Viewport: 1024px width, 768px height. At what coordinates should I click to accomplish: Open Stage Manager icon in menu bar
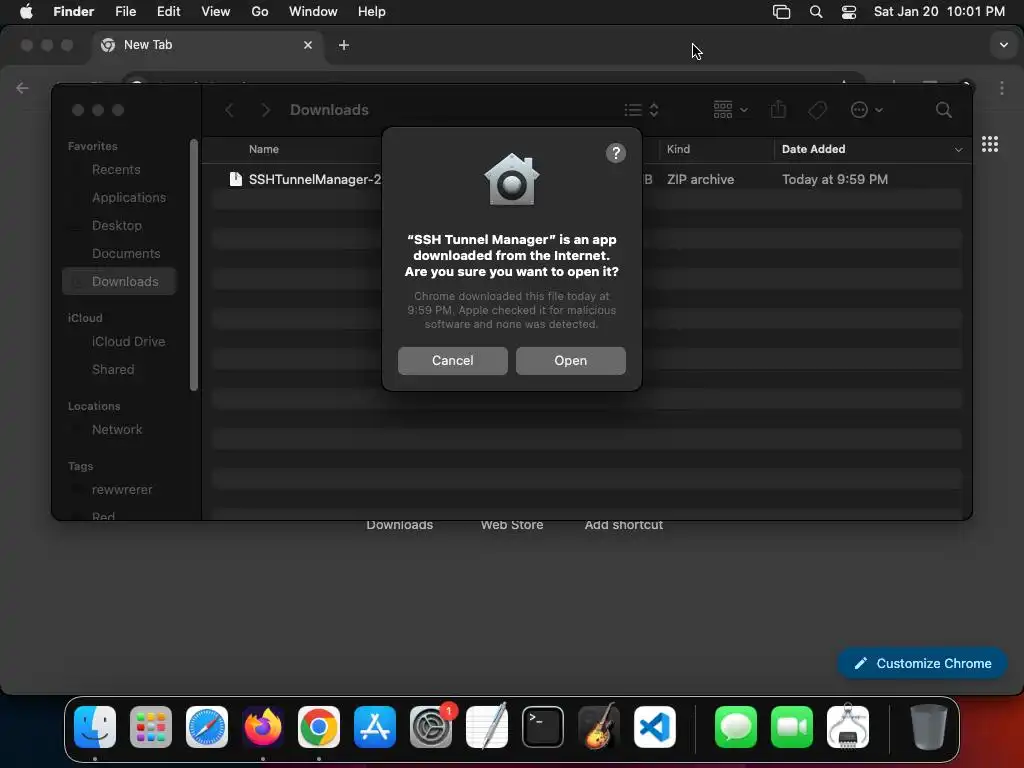tap(781, 12)
